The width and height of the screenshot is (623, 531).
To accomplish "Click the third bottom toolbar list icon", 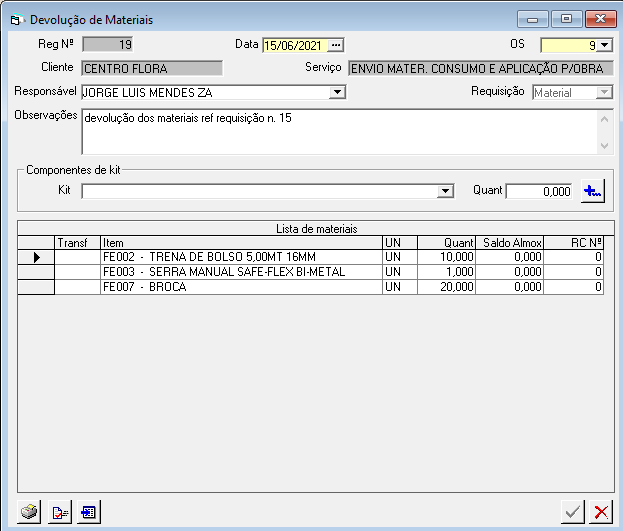I will click(x=89, y=512).
